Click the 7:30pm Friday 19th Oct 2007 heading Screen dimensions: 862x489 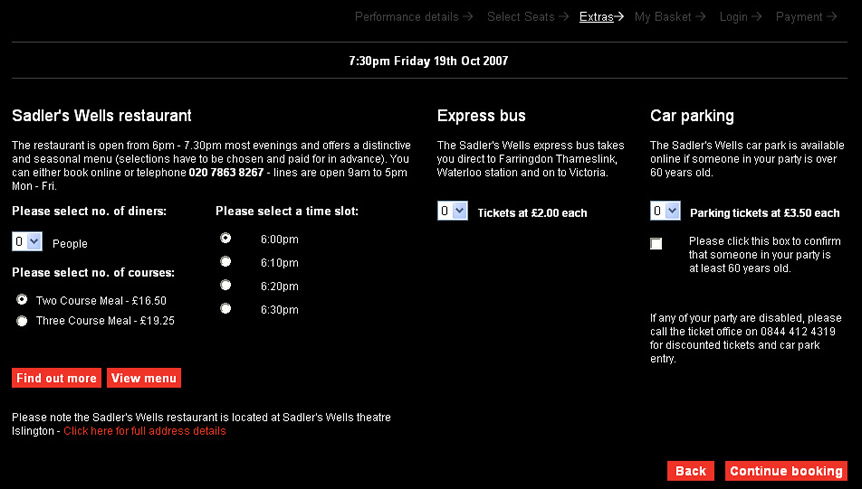[x=428, y=61]
